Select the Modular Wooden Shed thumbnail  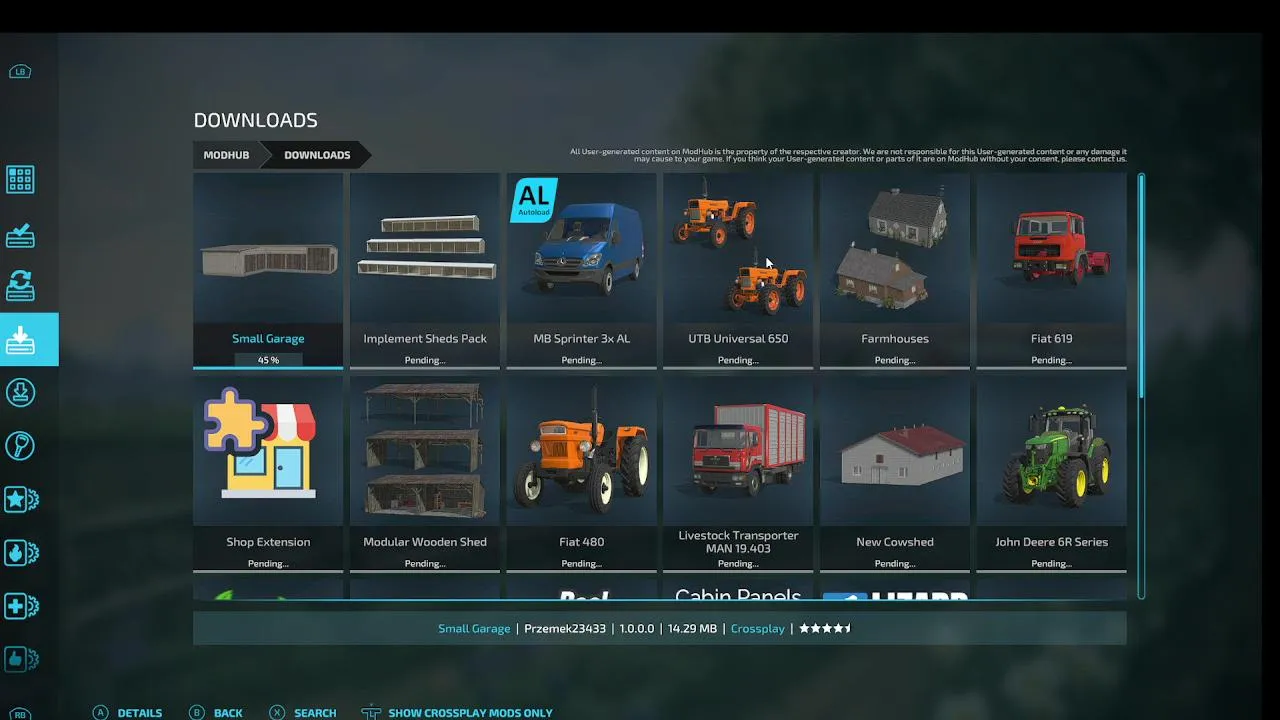(425, 451)
